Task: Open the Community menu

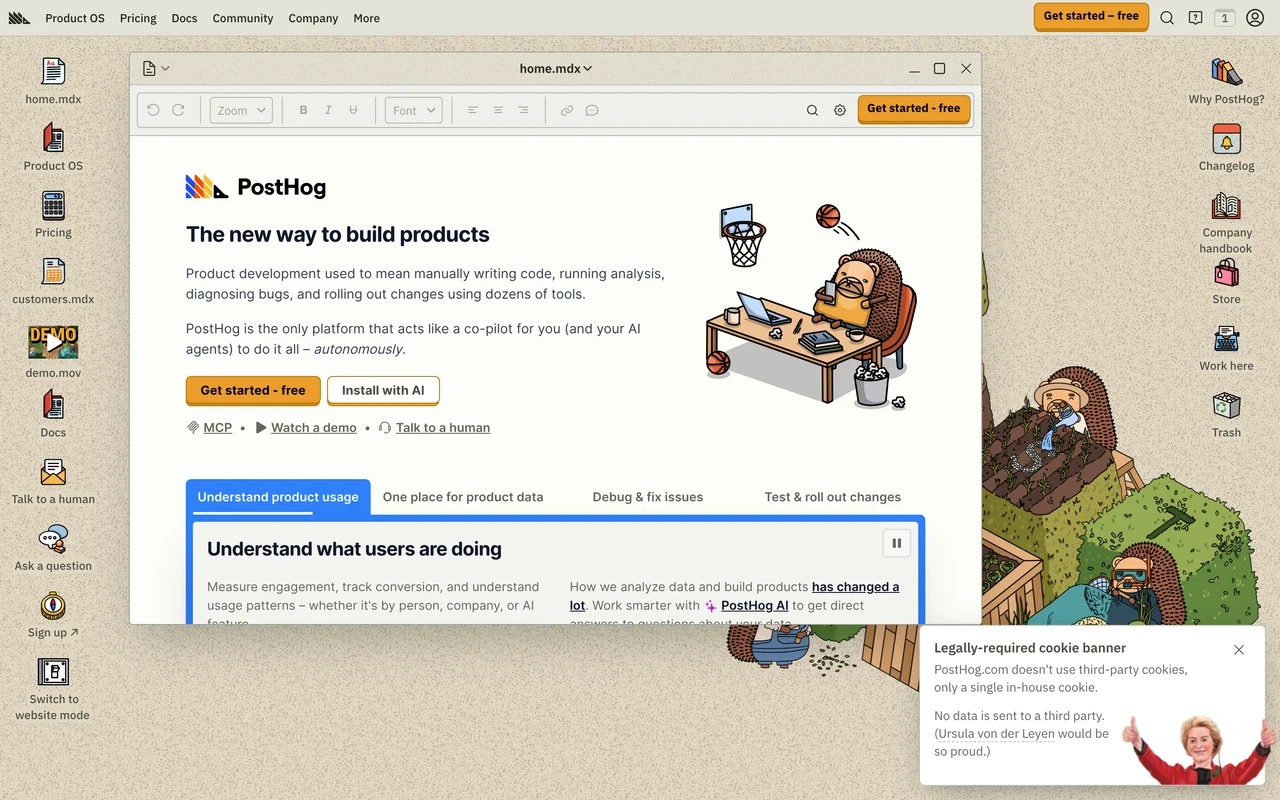Action: 243,18
